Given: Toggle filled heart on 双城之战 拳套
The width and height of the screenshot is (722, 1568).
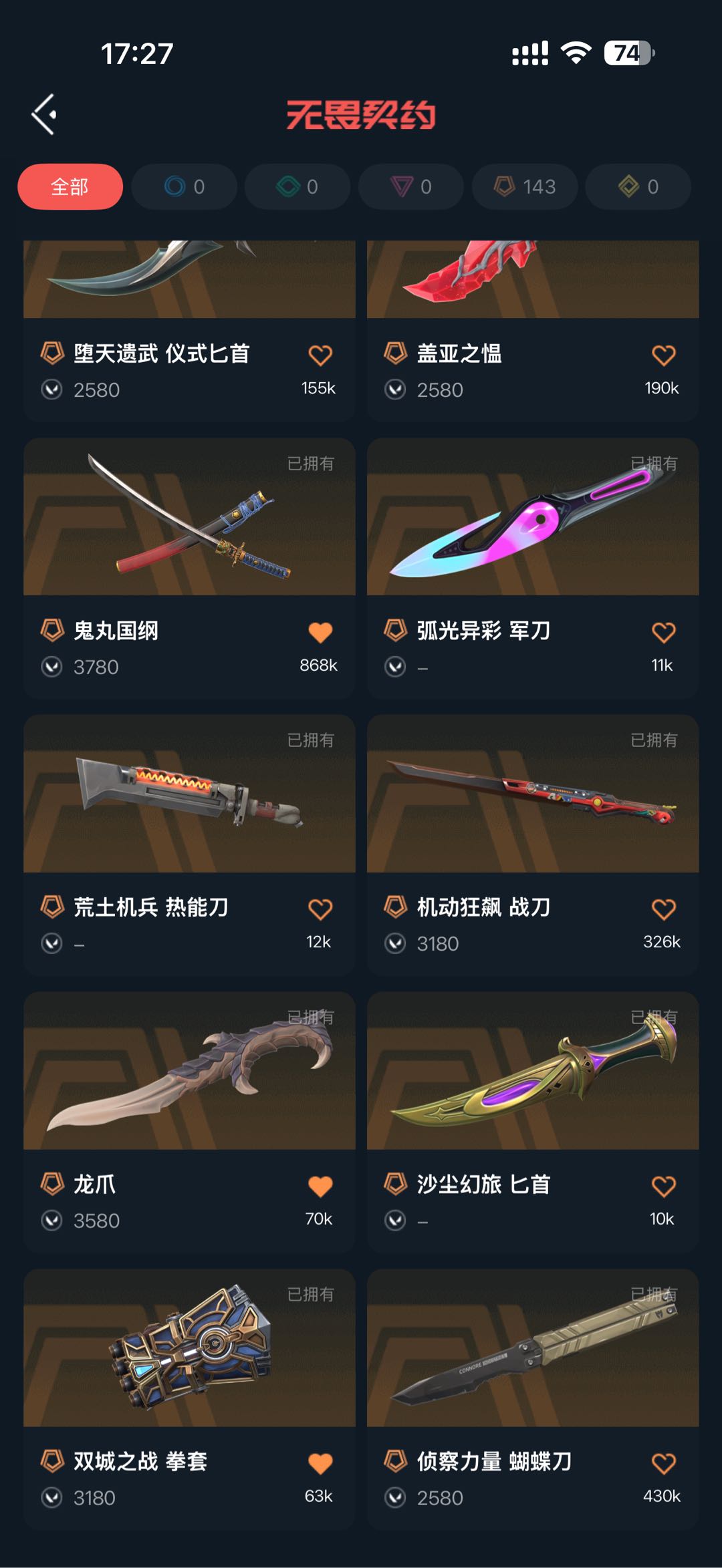Looking at the screenshot, I should 320,1463.
